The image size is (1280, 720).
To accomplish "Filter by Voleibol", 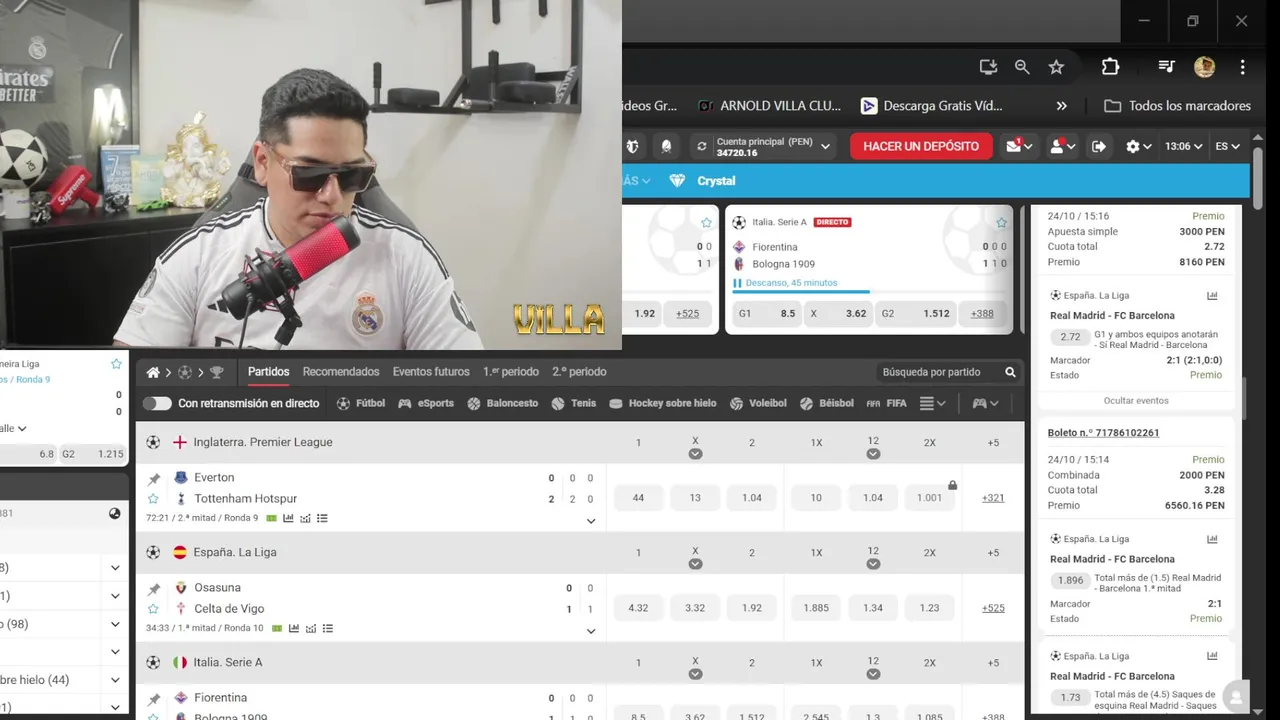I will [x=758, y=403].
